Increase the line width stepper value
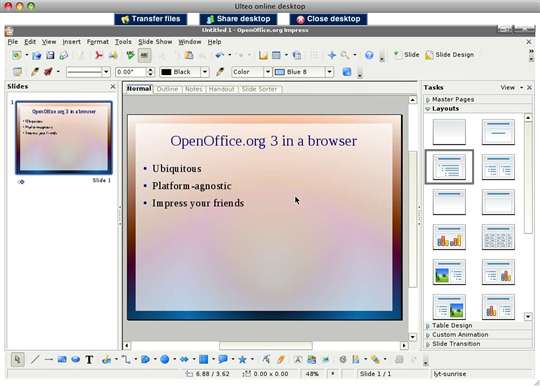This screenshot has width=540, height=386. 150,70
